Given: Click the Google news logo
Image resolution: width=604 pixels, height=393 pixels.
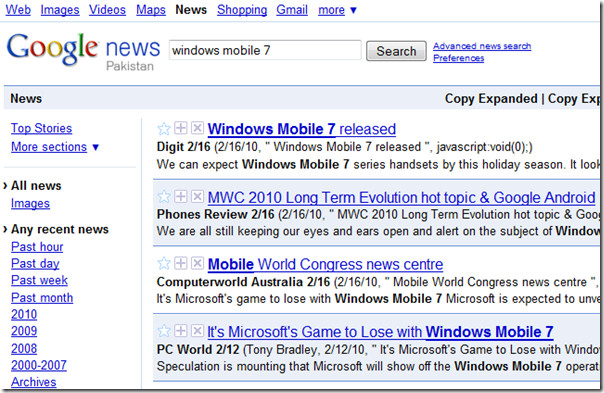Looking at the screenshot, I should (83, 49).
